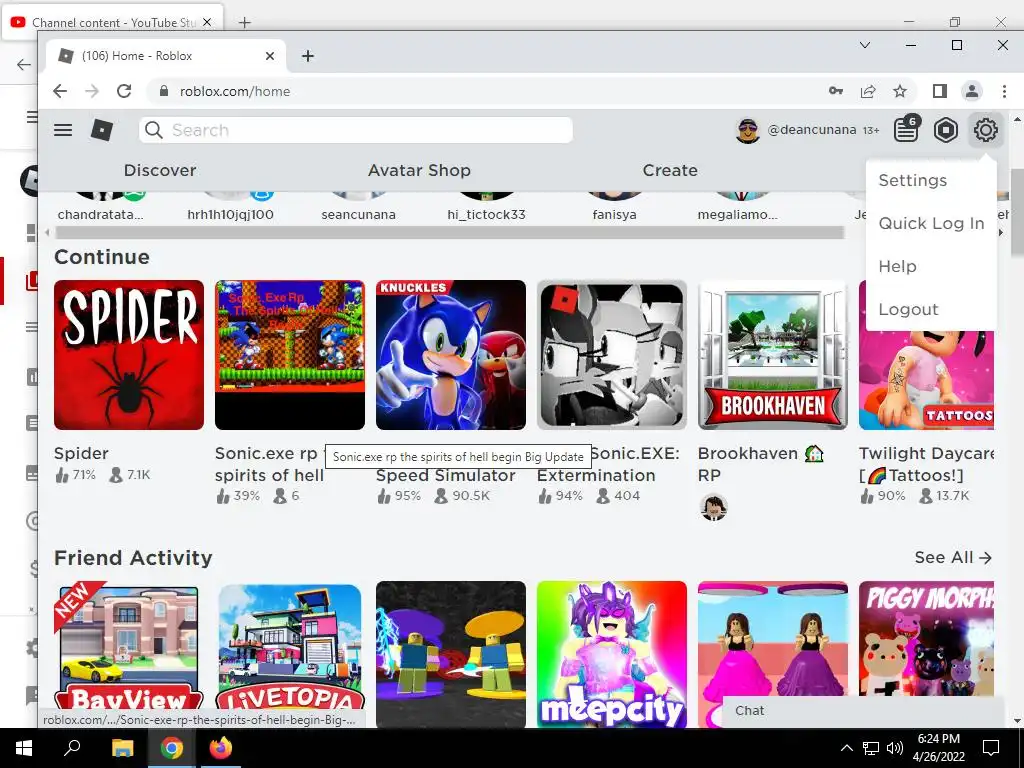This screenshot has width=1024, height=768.
Task: Click the Windows Start button
Action: click(24, 748)
